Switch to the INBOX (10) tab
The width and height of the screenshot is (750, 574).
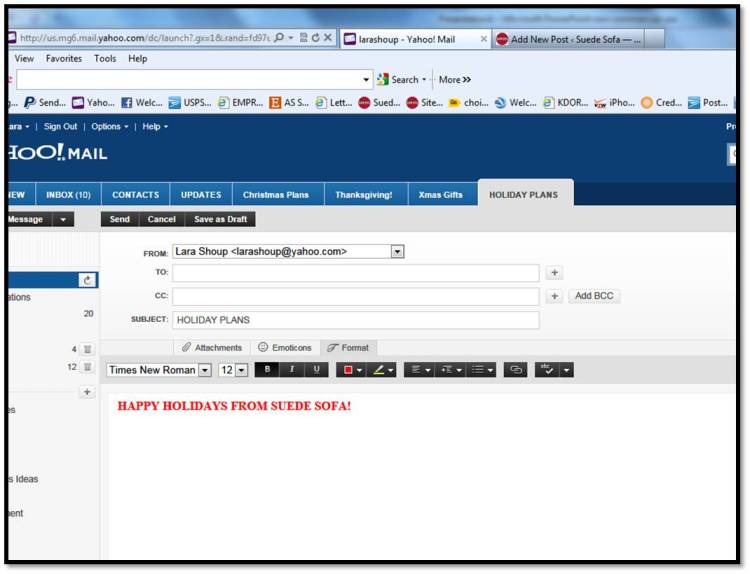69,195
